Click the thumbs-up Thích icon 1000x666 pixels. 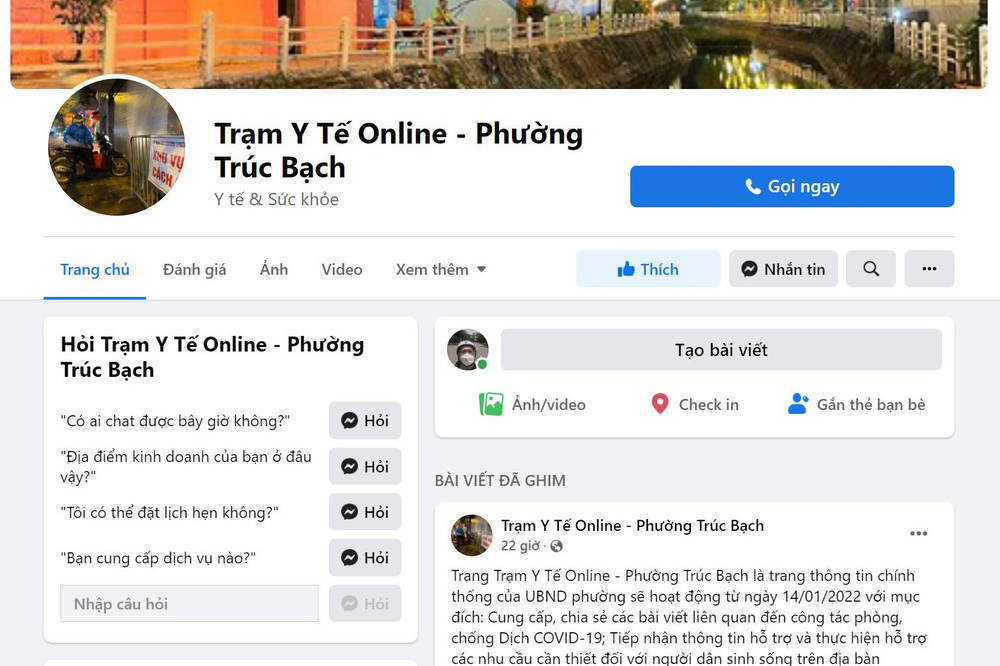626,269
